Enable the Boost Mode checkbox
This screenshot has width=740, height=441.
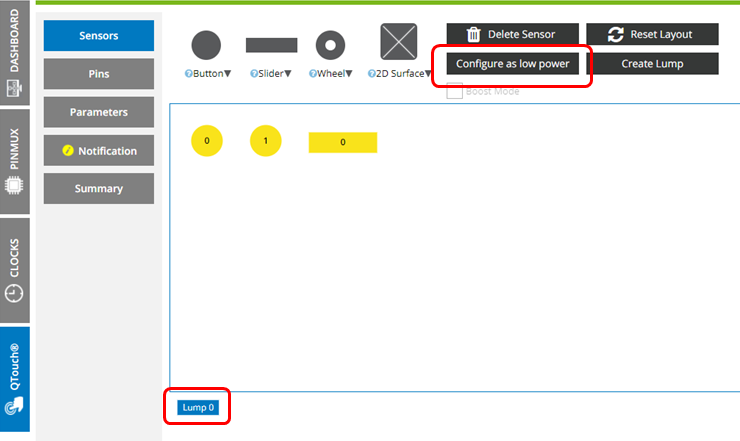(454, 92)
